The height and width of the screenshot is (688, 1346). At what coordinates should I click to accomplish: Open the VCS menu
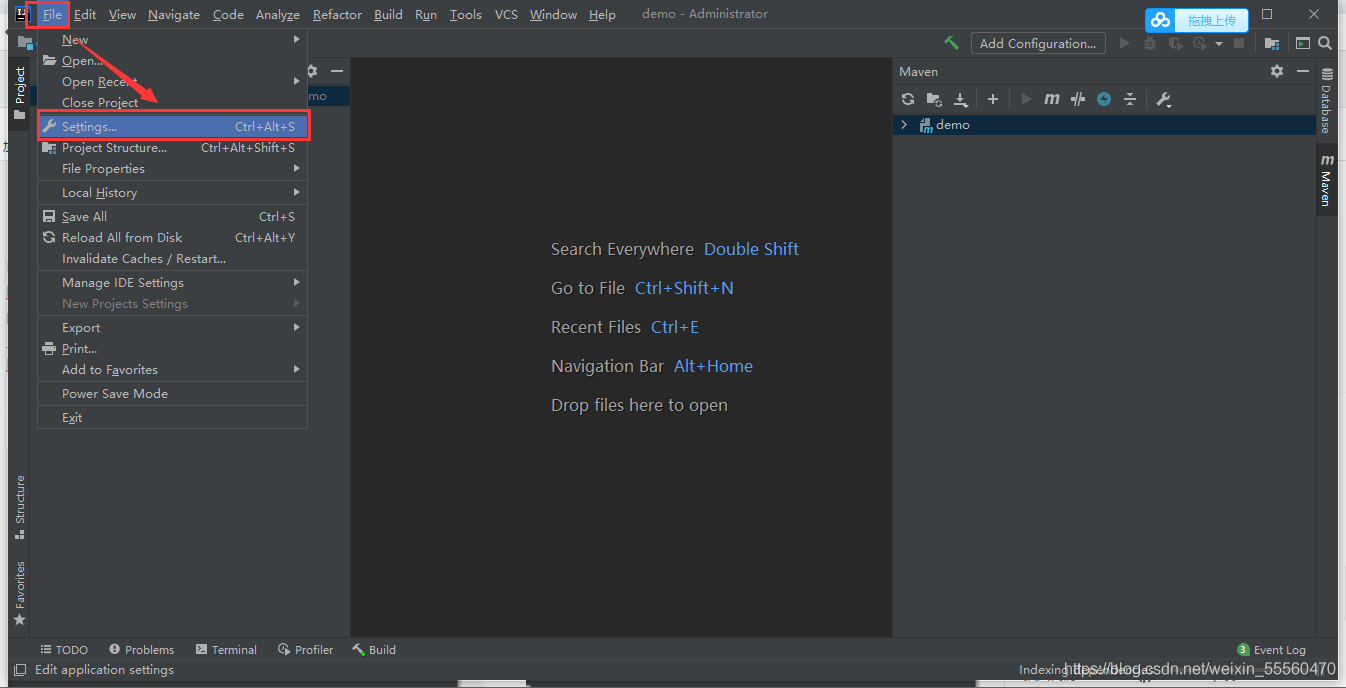tap(506, 14)
